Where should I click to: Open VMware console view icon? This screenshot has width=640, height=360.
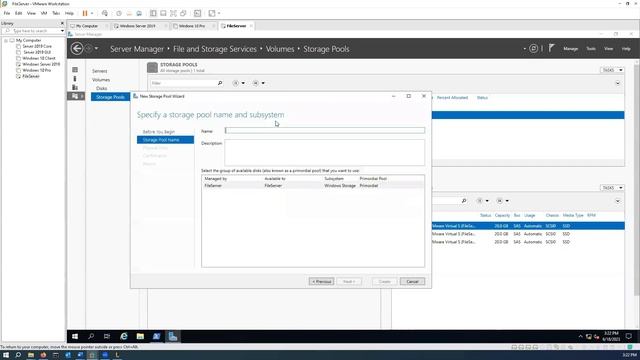coord(198,13)
